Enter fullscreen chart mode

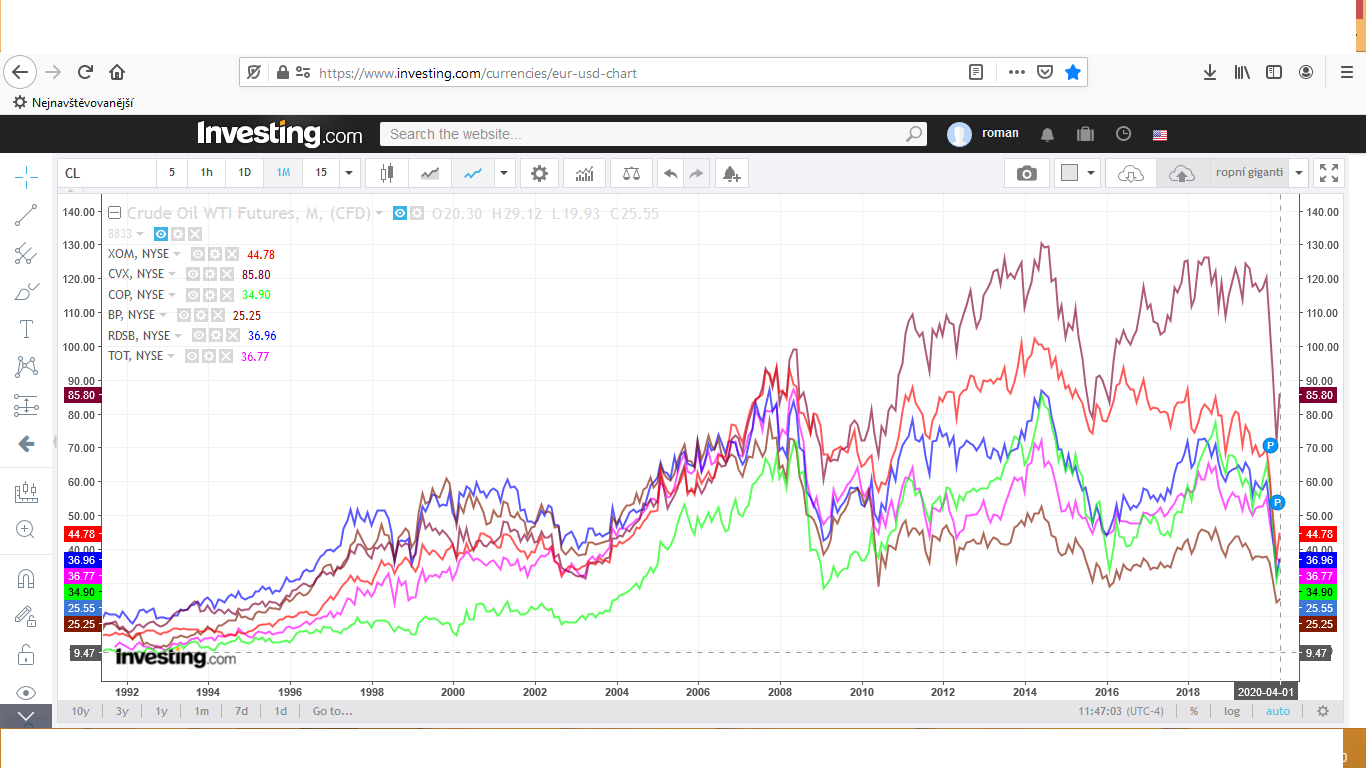click(1329, 173)
